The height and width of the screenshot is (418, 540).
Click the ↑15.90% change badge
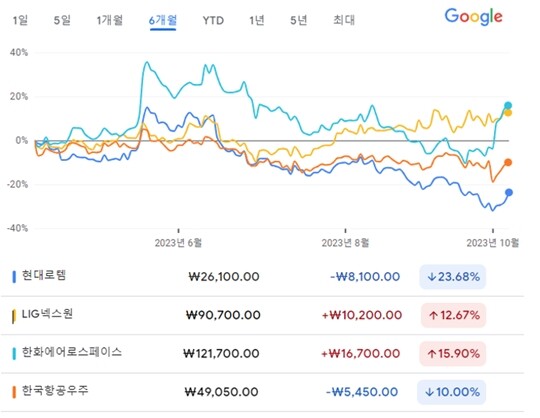(453, 354)
